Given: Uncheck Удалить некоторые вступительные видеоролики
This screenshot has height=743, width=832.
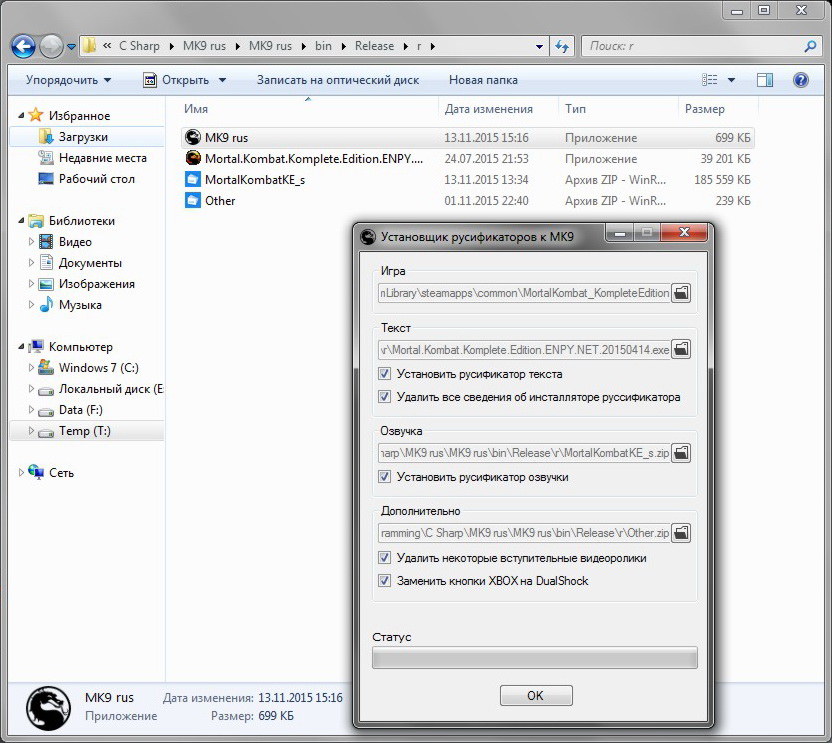Looking at the screenshot, I should click(384, 558).
